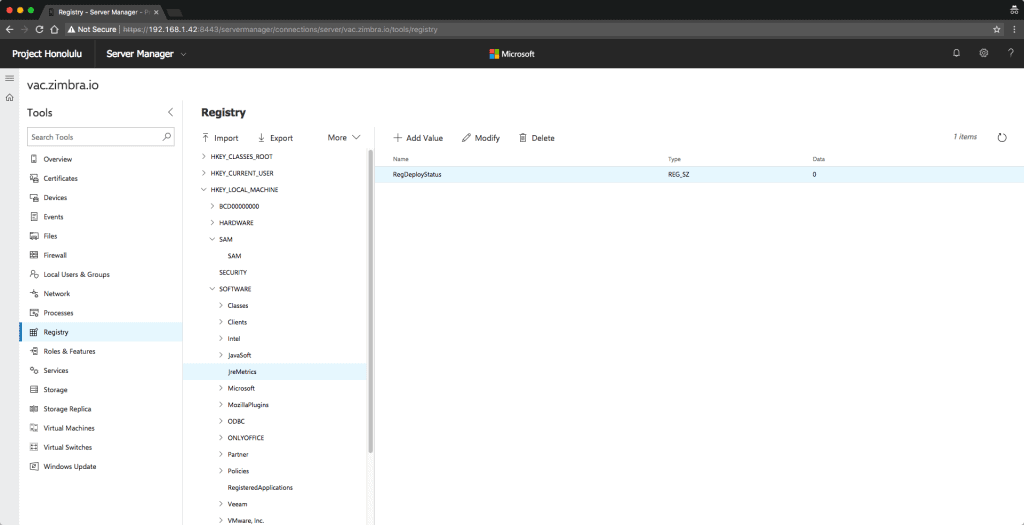Select the JreMetrics registry key

coord(242,372)
